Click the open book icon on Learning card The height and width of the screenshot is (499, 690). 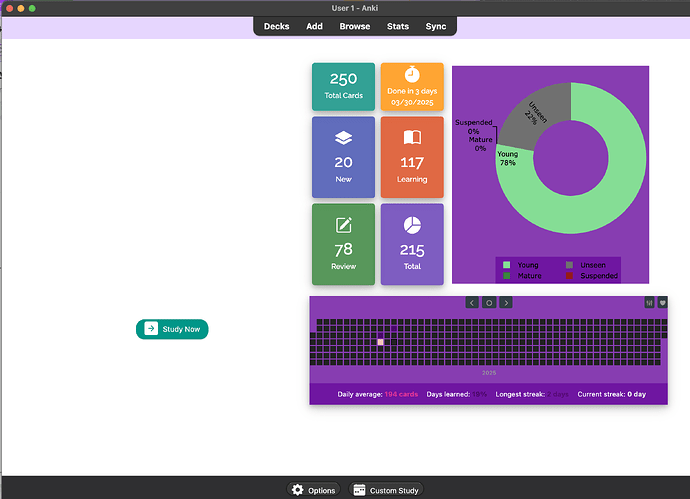point(412,137)
